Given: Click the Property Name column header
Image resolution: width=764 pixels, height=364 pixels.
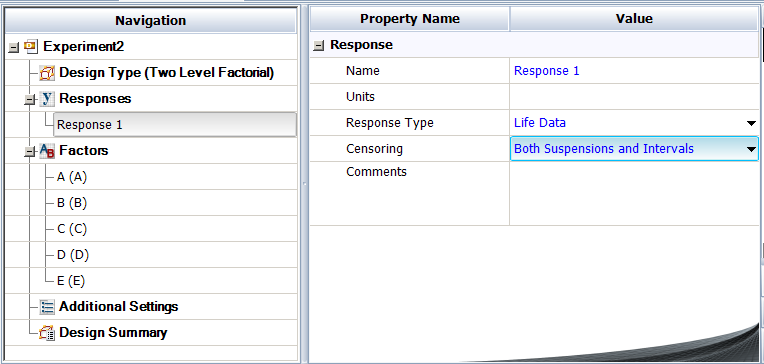Looking at the screenshot, I should pos(410,19).
